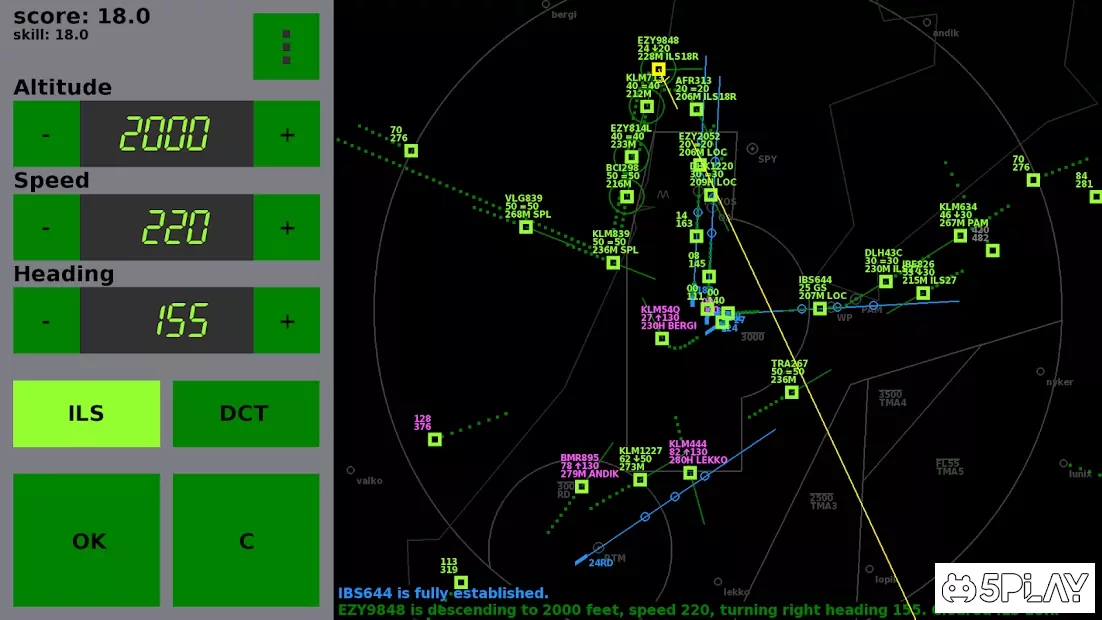Decrease altitude with the minus button
1102x620 pixels.
46,134
